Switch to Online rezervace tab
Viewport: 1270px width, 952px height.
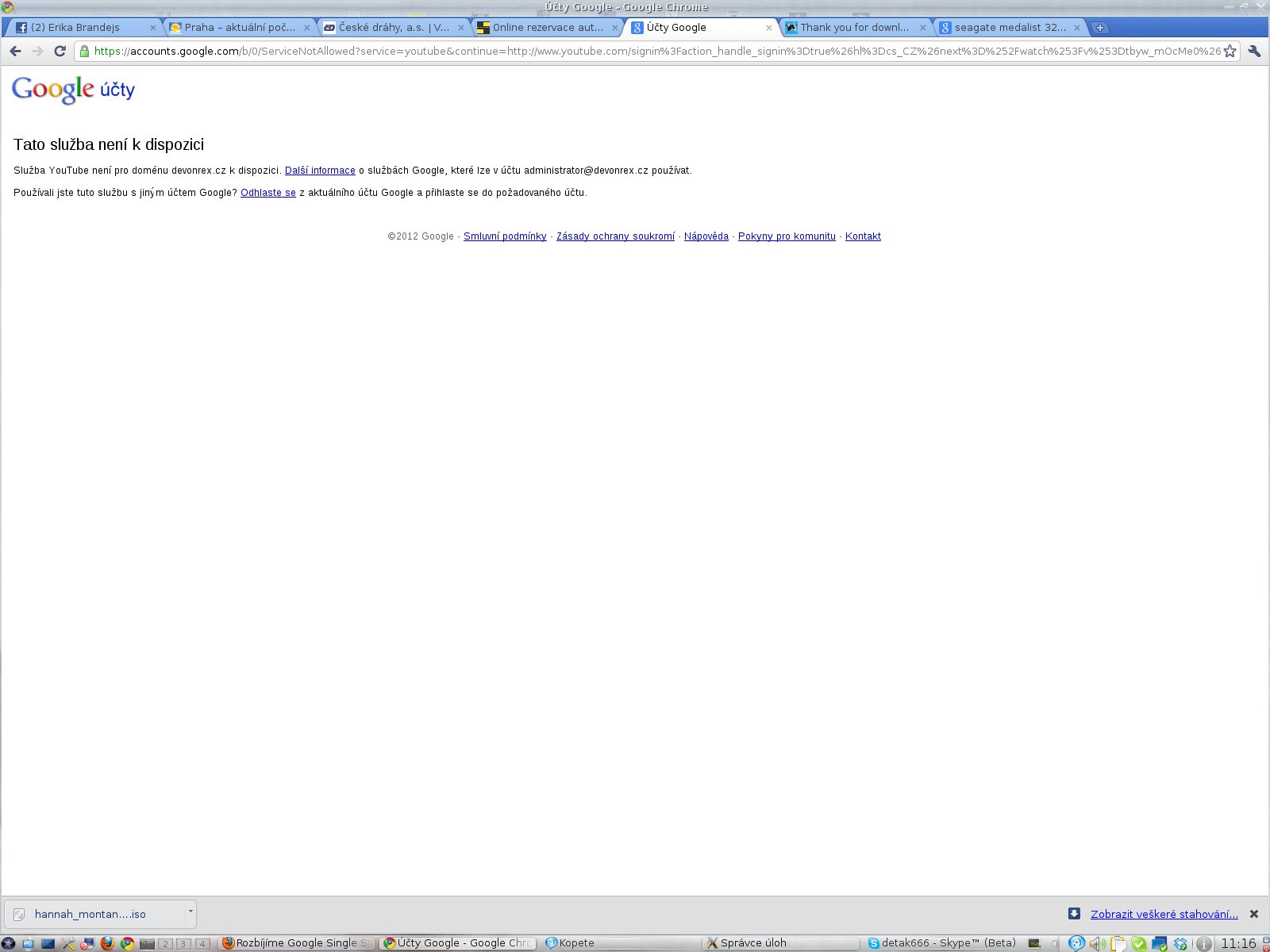point(547,28)
